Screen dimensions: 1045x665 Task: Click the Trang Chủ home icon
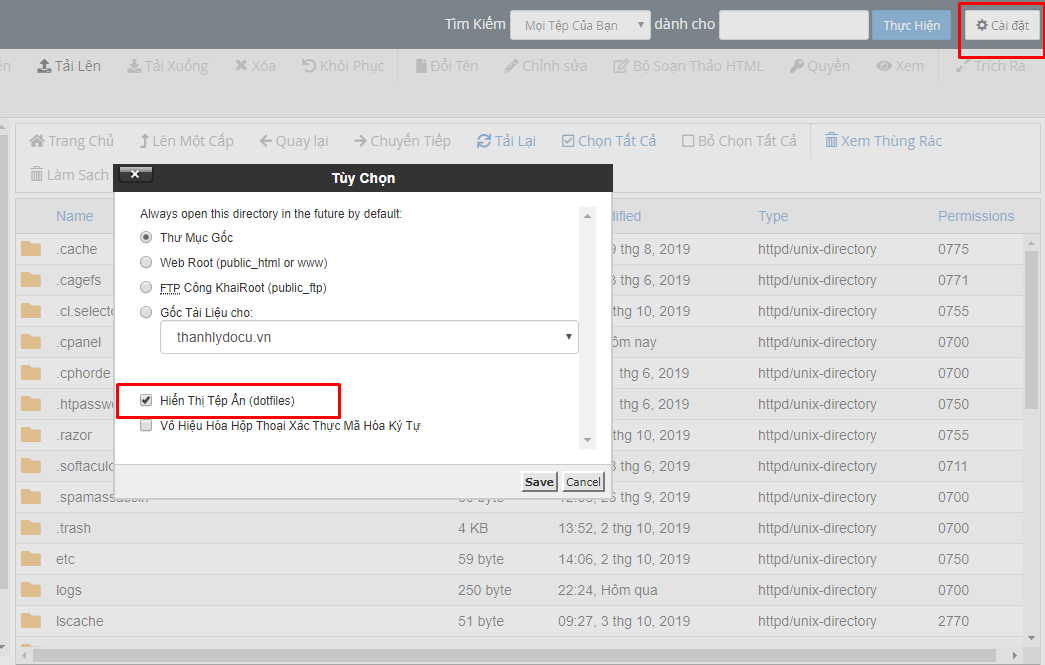point(37,141)
